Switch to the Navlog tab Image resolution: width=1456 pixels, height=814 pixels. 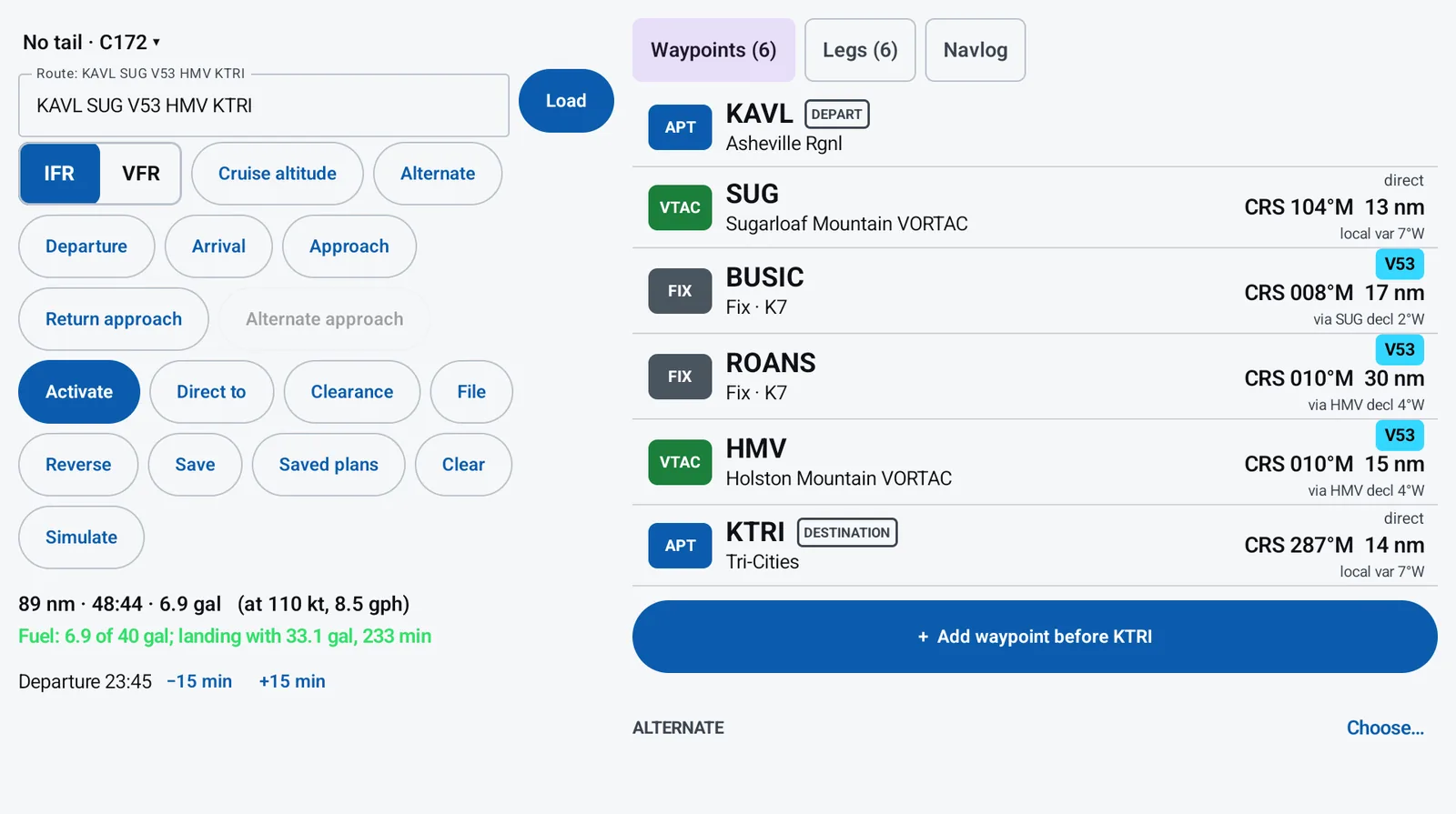(976, 50)
